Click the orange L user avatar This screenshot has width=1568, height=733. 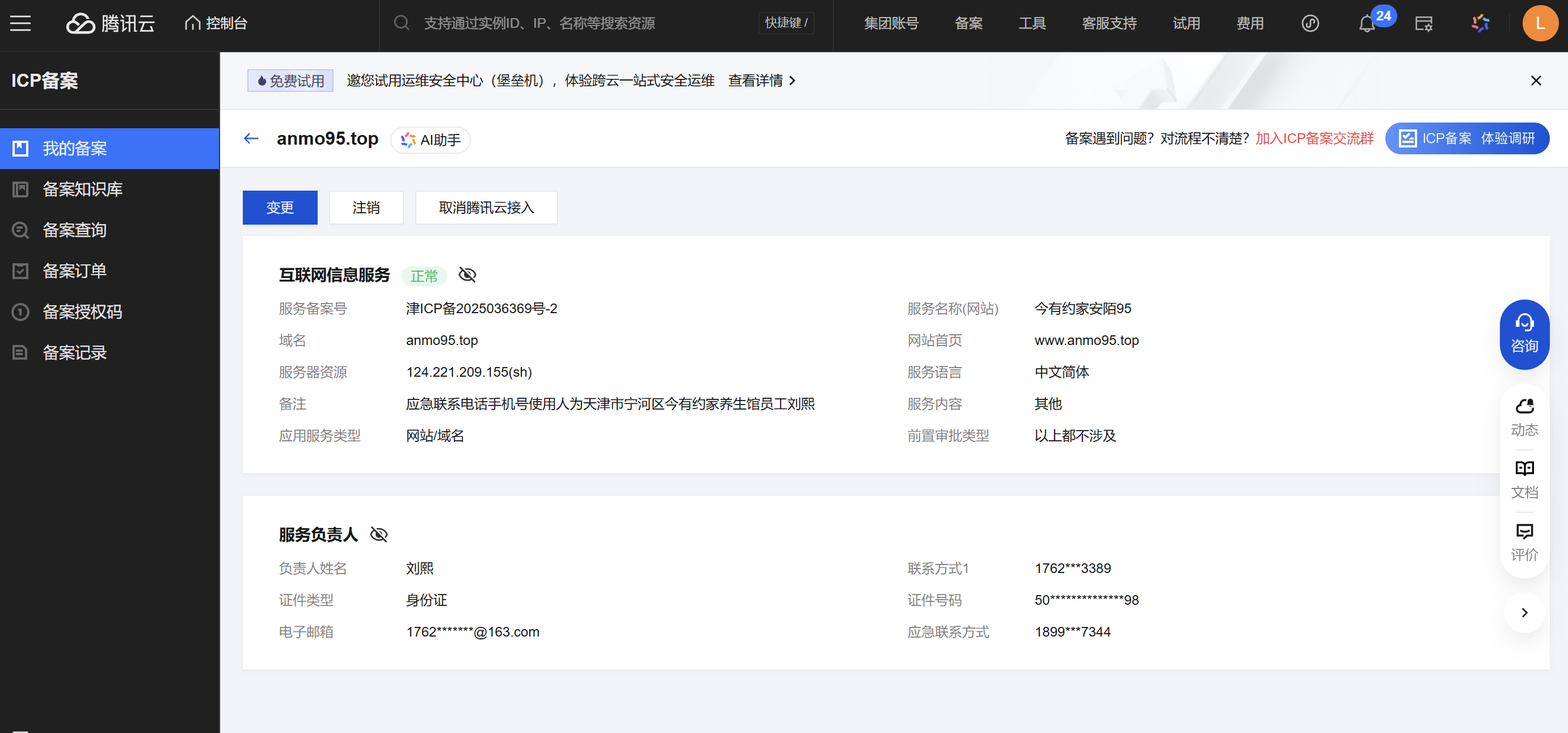click(x=1540, y=23)
